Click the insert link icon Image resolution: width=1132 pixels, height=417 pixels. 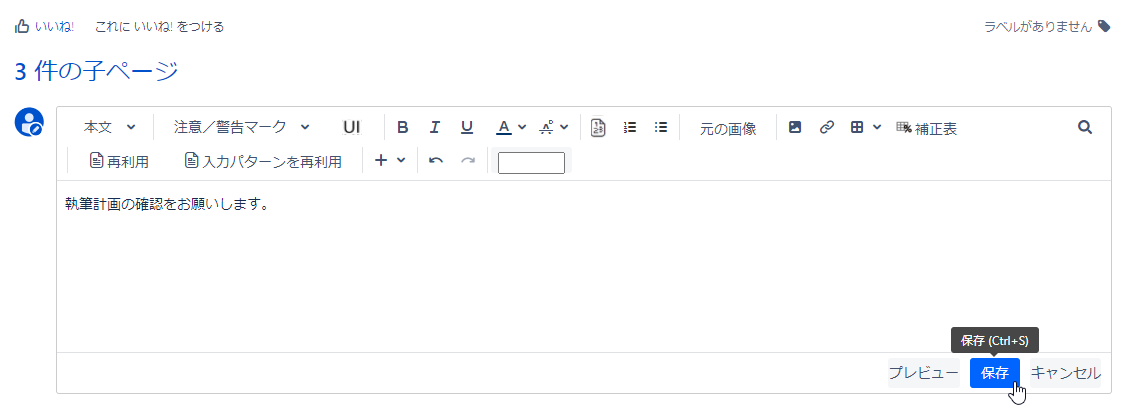tap(827, 128)
